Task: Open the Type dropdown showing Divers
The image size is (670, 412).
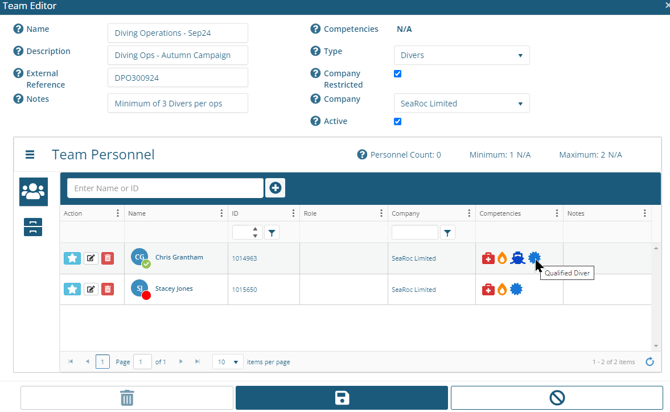Action: (461, 56)
